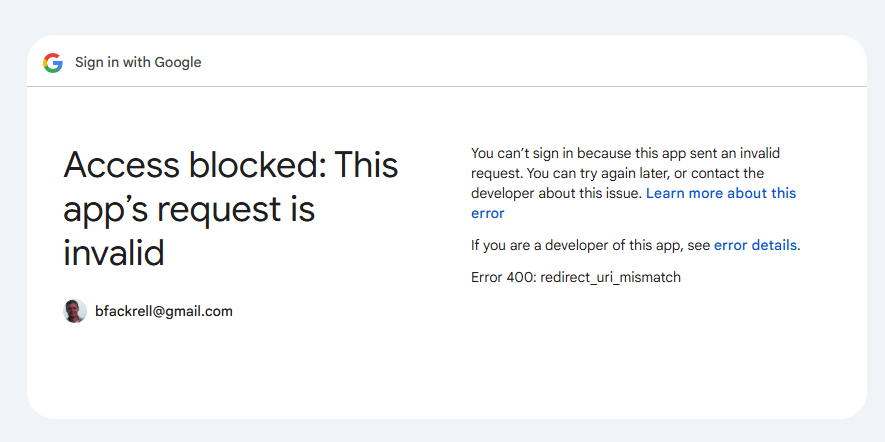Click the profile avatar photo
This screenshot has height=442, width=885.
click(75, 311)
